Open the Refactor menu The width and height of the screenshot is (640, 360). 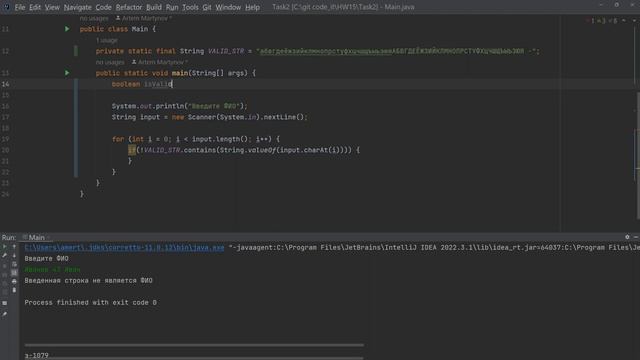point(129,7)
